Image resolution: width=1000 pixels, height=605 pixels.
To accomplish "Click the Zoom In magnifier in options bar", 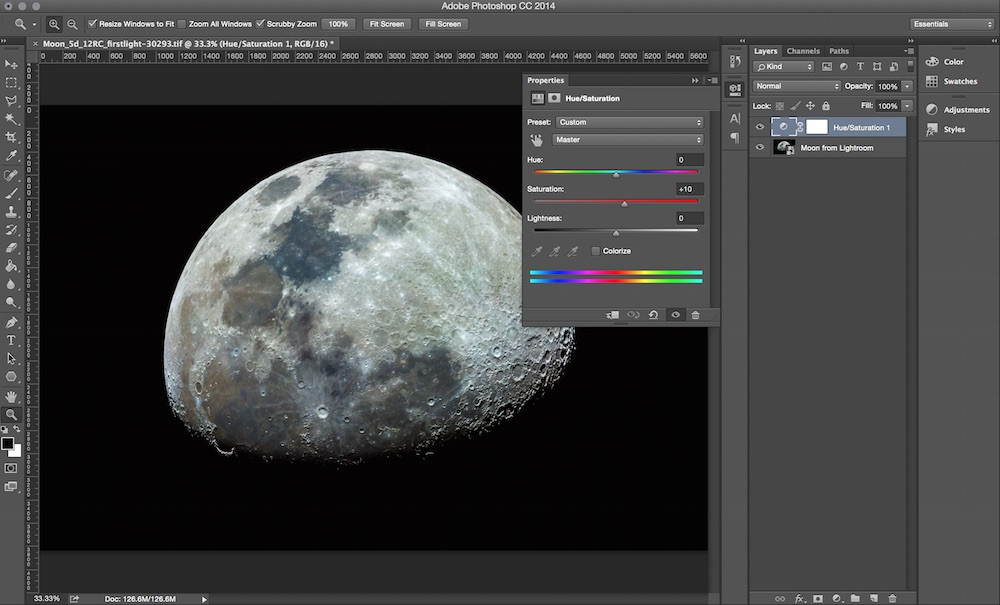I will [54, 24].
